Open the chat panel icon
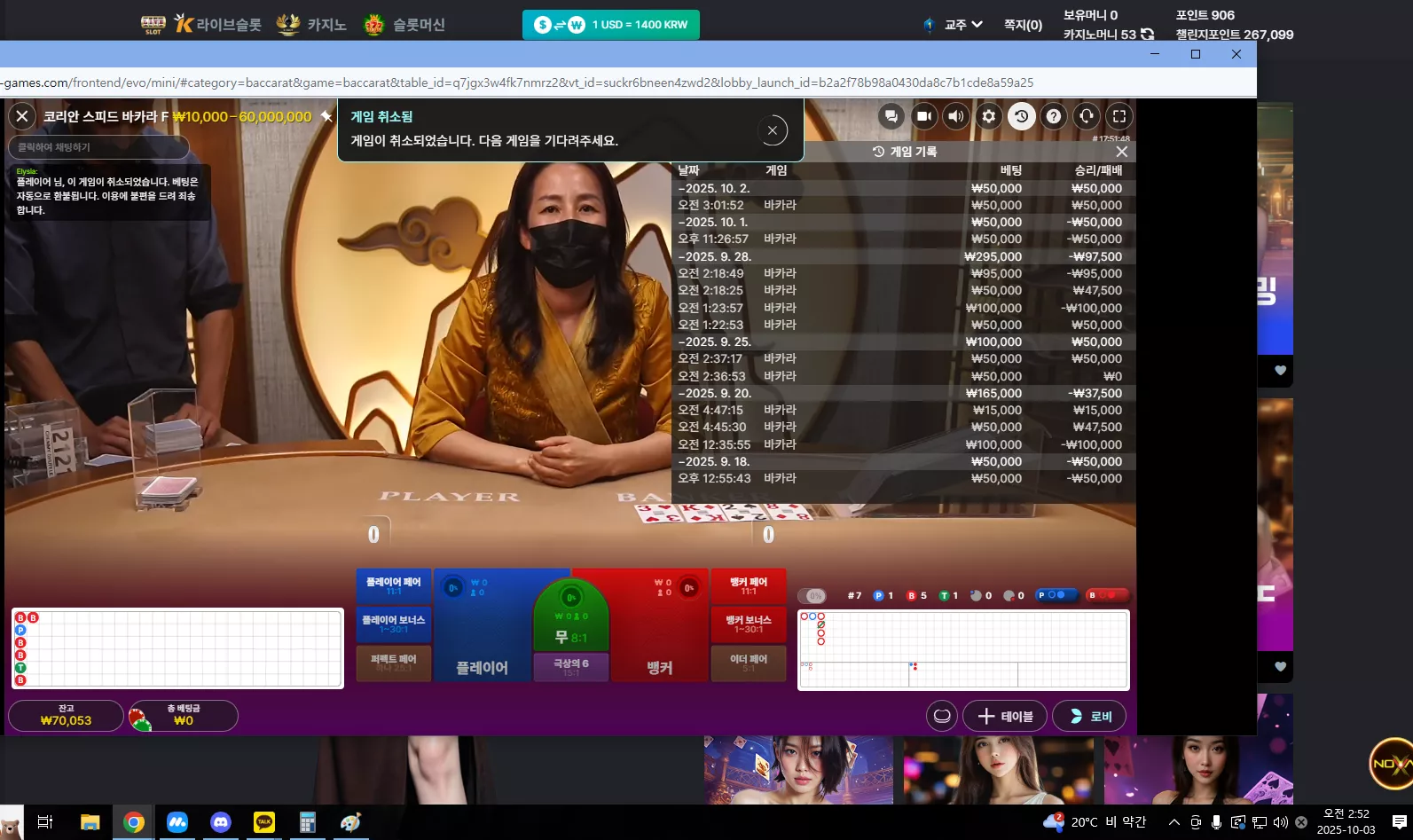 891,116
